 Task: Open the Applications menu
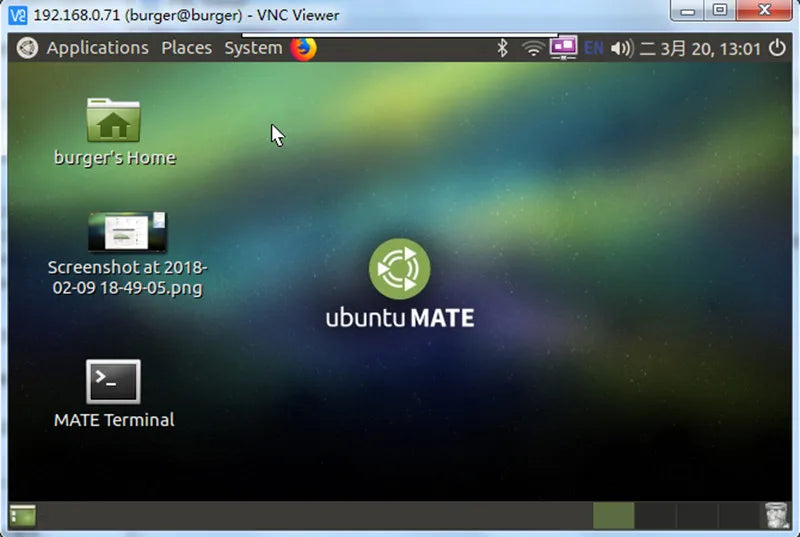pyautogui.click(x=97, y=48)
